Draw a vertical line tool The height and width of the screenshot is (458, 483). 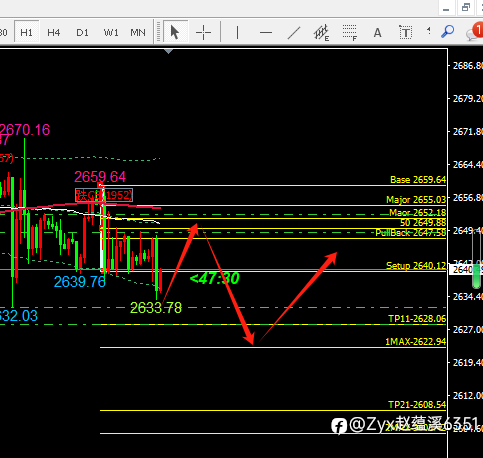(x=237, y=32)
